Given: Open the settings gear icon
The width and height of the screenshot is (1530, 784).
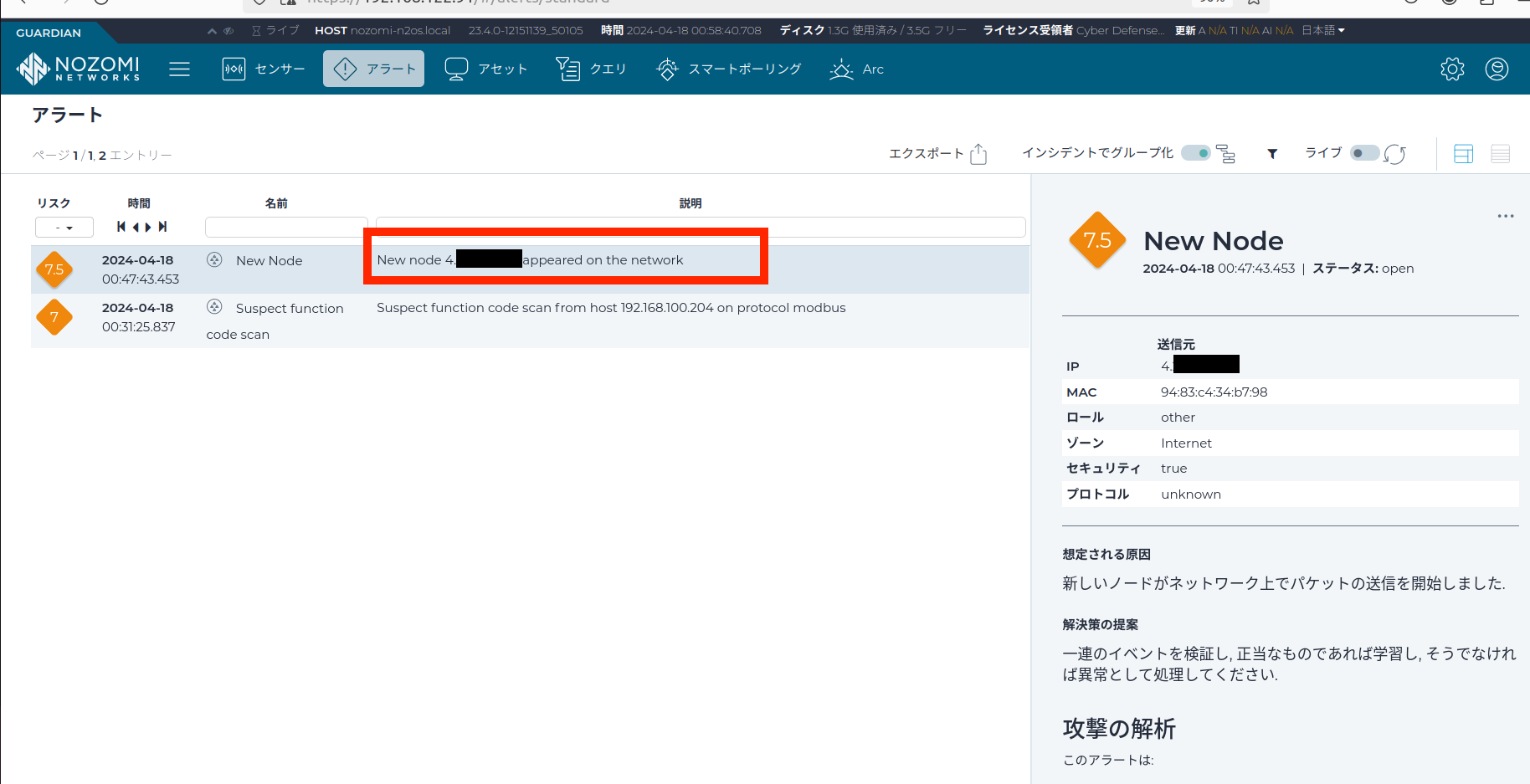Looking at the screenshot, I should coord(1452,69).
